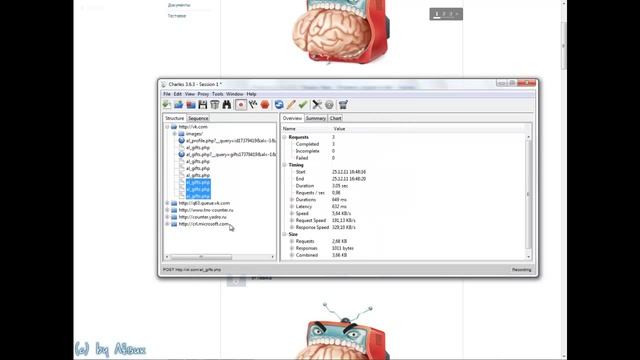The height and width of the screenshot is (360, 640).
Task: Click the Overview panel vertical scrollbar
Action: (529, 194)
